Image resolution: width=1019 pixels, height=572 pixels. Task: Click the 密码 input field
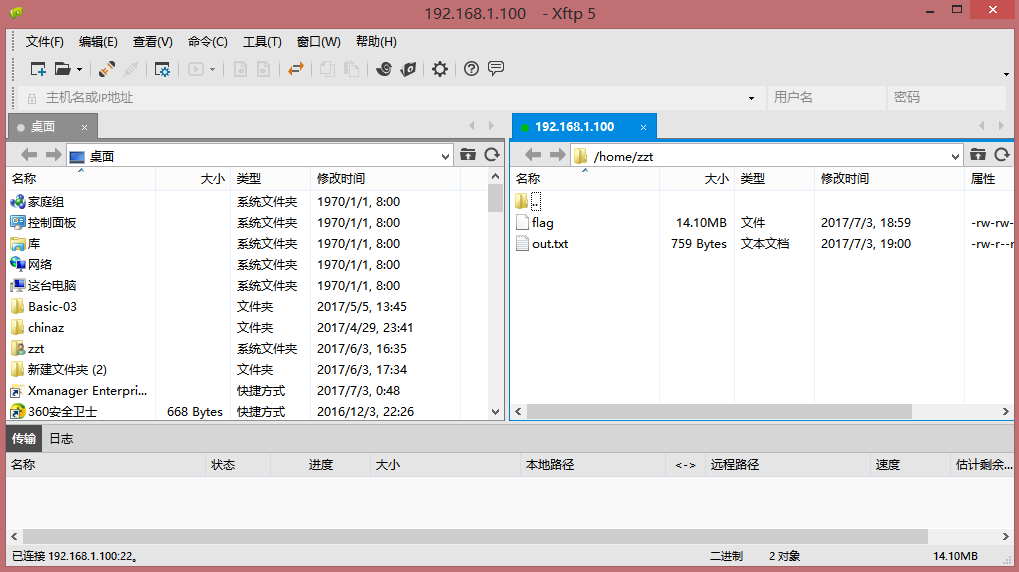click(946, 98)
